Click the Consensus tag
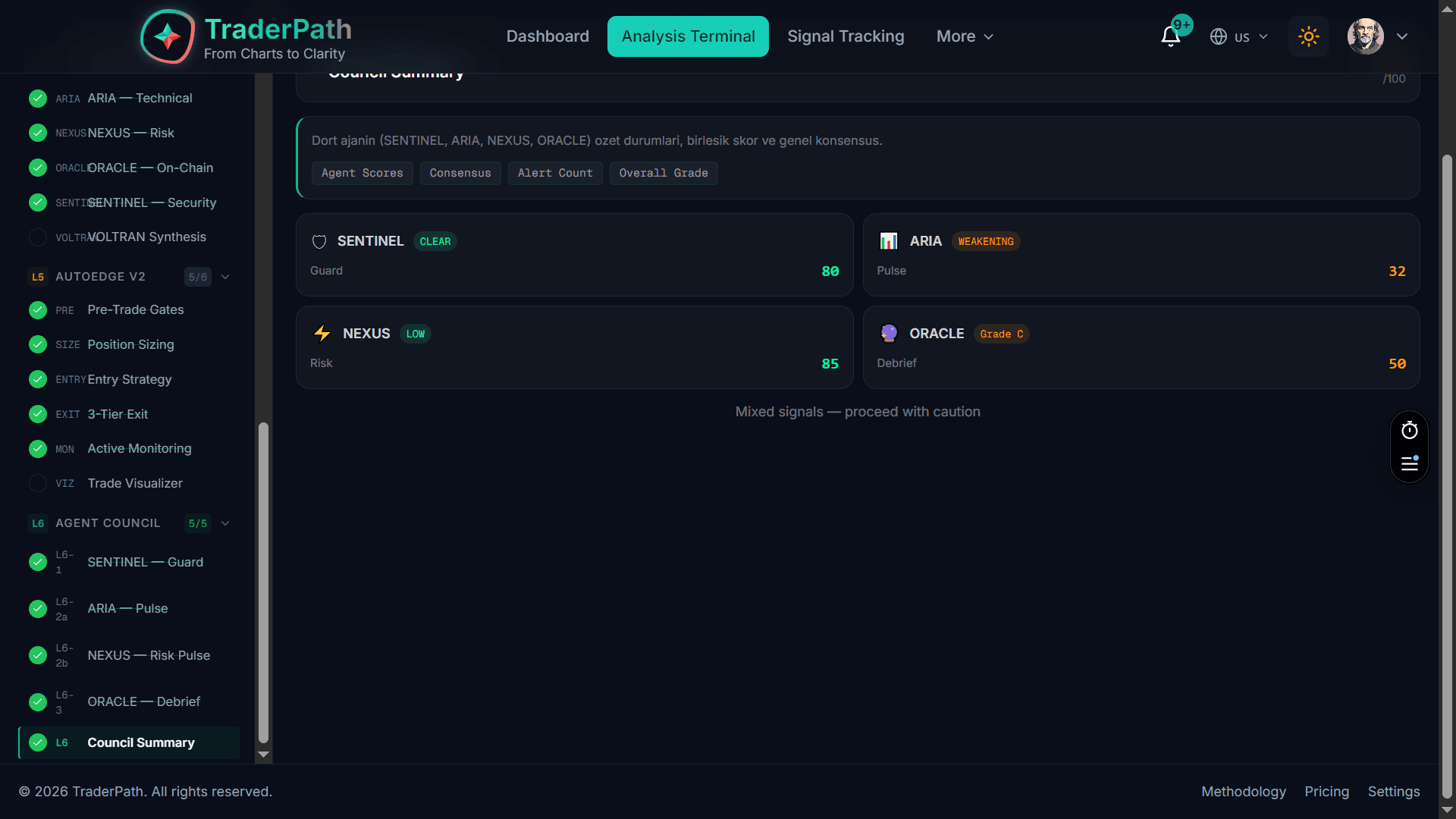 [460, 174]
